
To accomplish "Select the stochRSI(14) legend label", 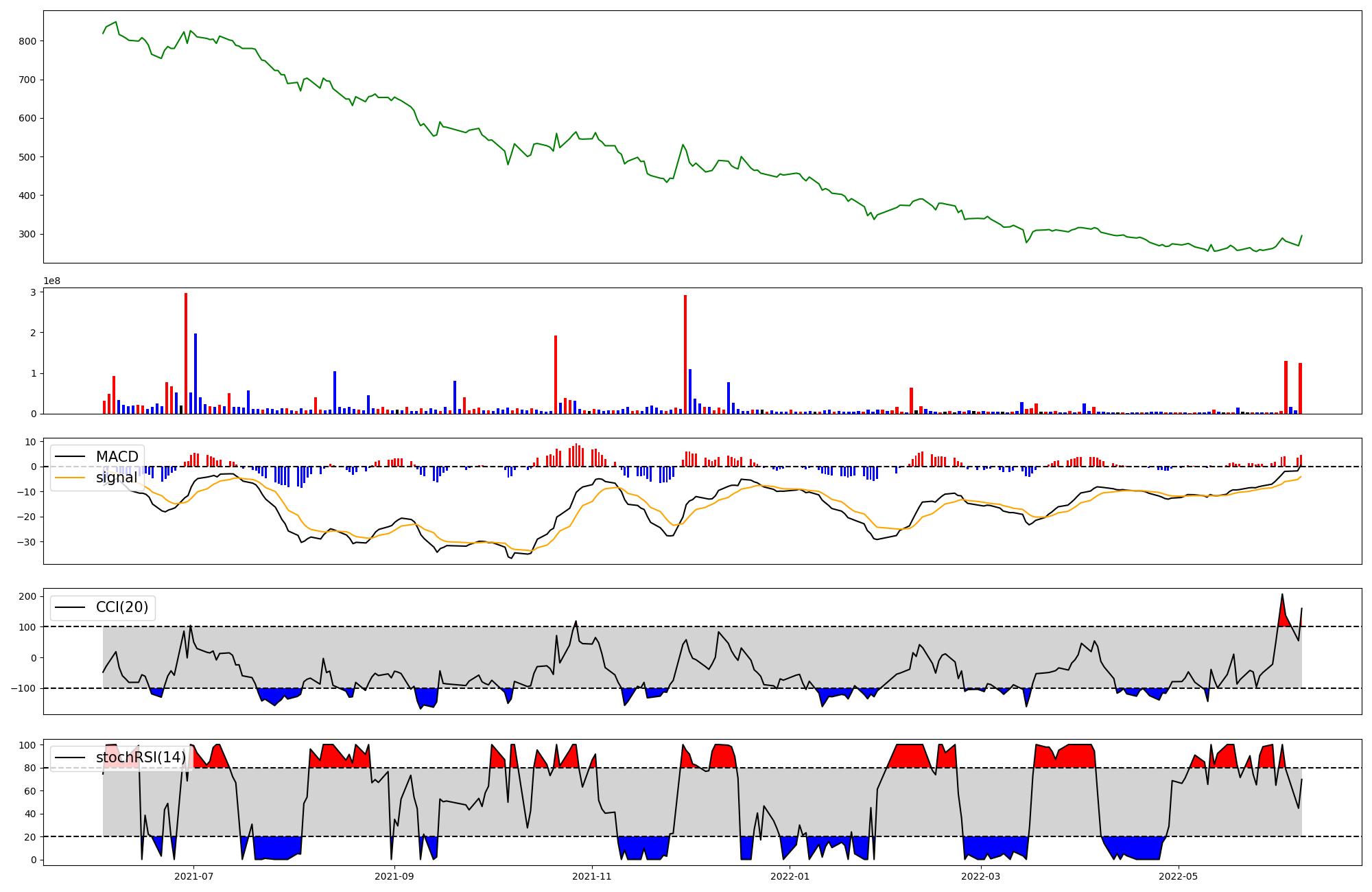I will (x=141, y=758).
